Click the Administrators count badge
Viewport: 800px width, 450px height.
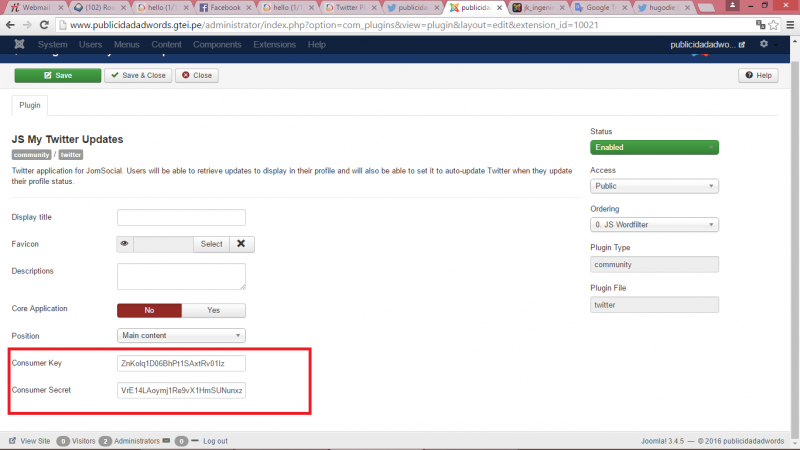[x=105, y=441]
